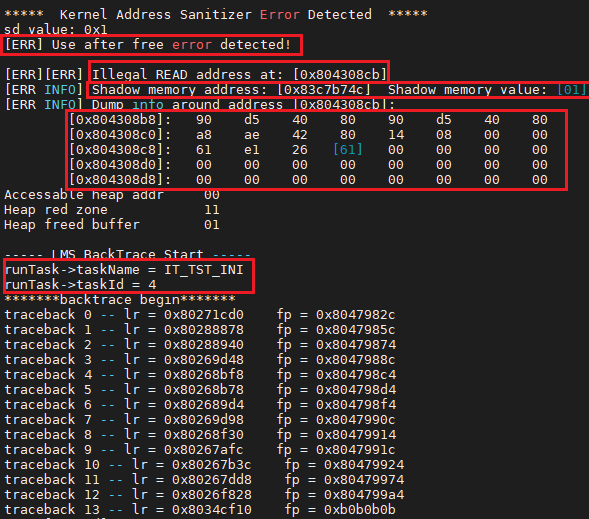Click traceback 11 lr value 0x80267dd8

pyautogui.click(x=212, y=480)
